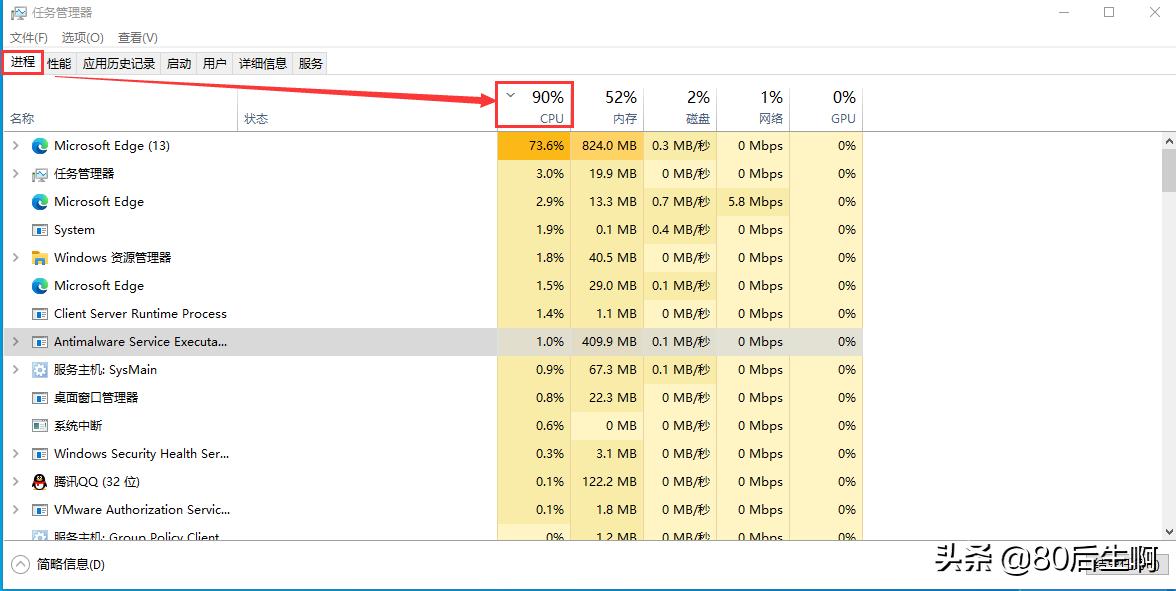Expand the Windows 资源管理器 process group
The image size is (1176, 591).
click(x=15, y=258)
